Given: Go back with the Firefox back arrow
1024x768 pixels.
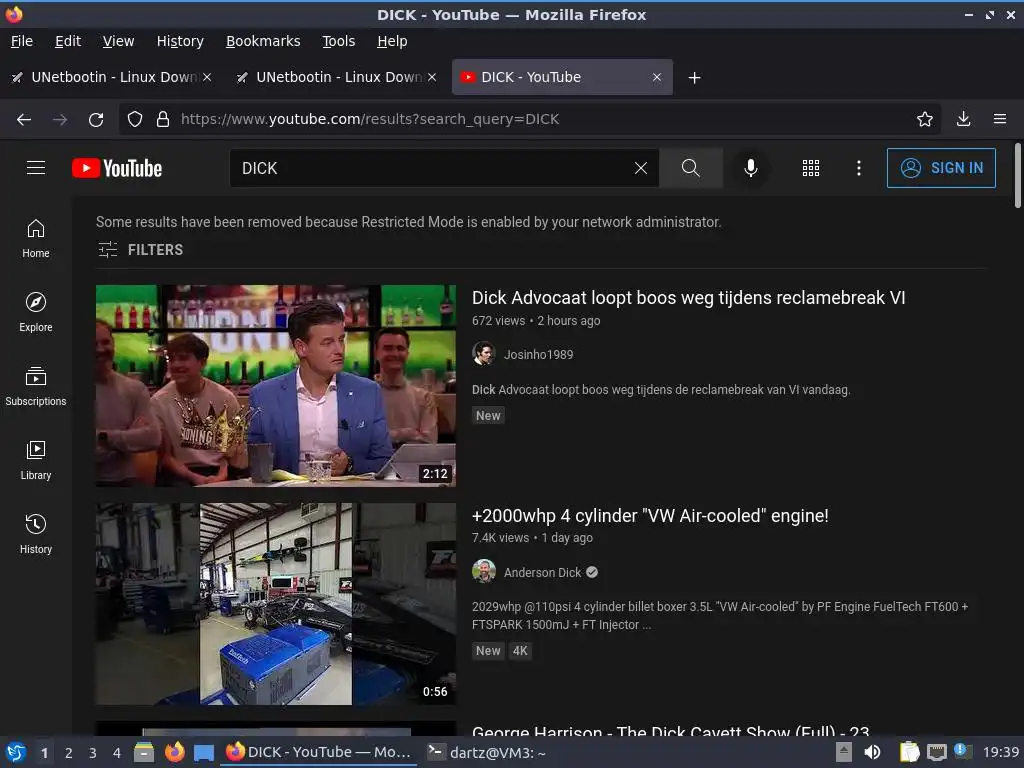Looking at the screenshot, I should 24,120.
